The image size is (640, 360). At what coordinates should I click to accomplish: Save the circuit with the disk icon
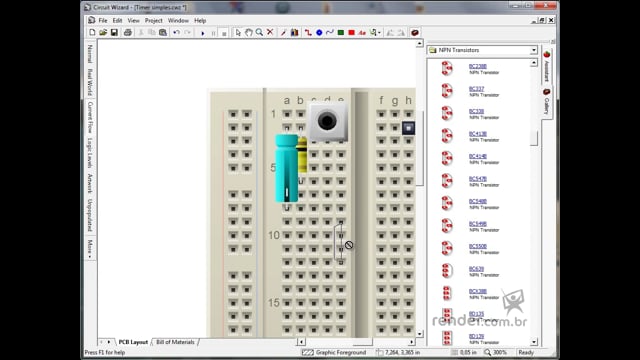point(114,33)
